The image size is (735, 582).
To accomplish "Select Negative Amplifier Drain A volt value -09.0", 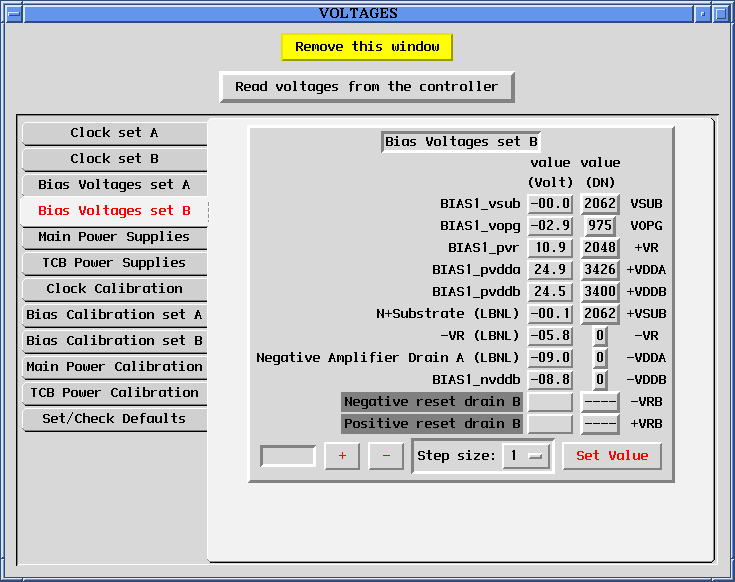I will [550, 358].
